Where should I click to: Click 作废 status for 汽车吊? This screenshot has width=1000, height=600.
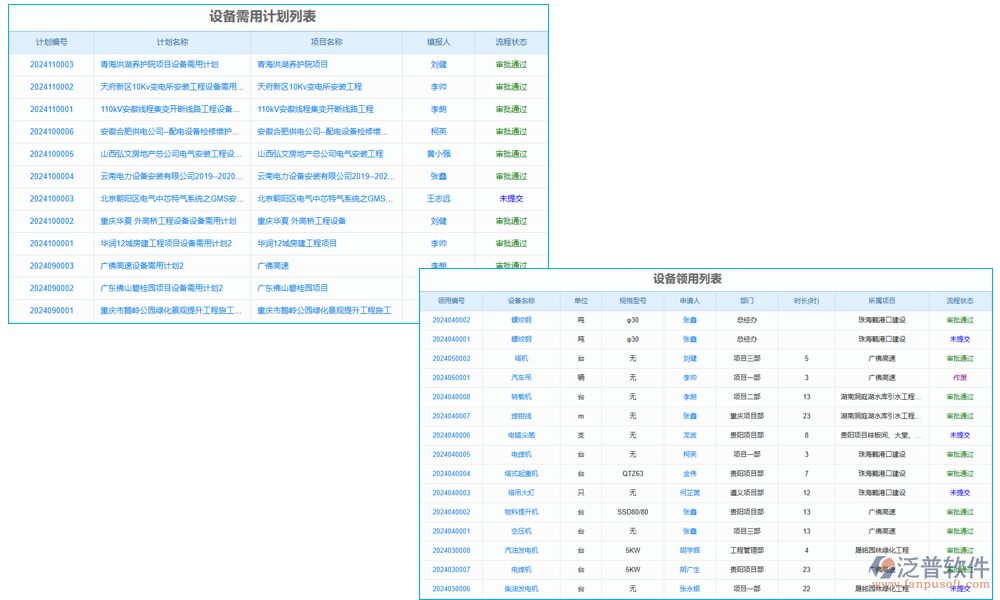[x=961, y=377]
